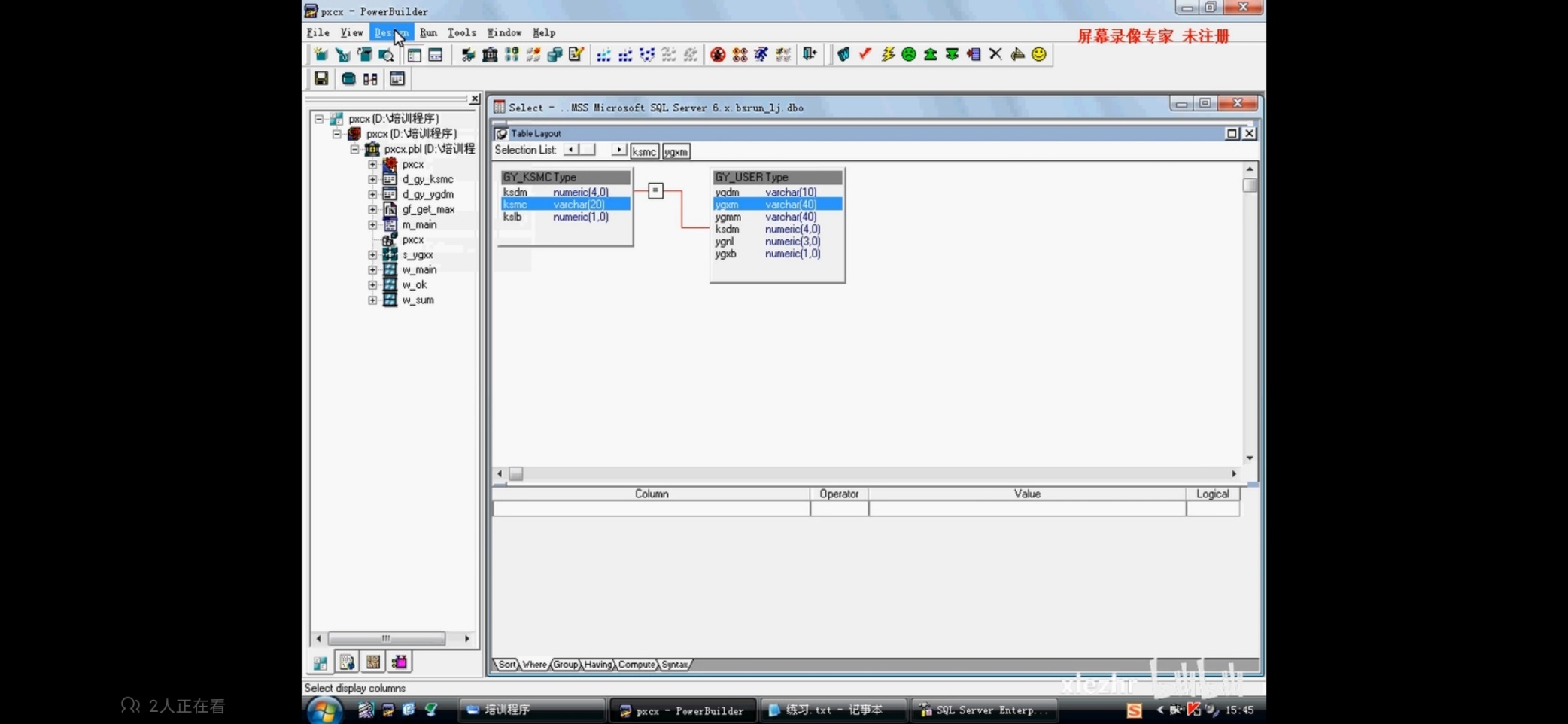Click the Exit door toolbar icon
The width and height of the screenshot is (1568, 724).
click(810, 54)
